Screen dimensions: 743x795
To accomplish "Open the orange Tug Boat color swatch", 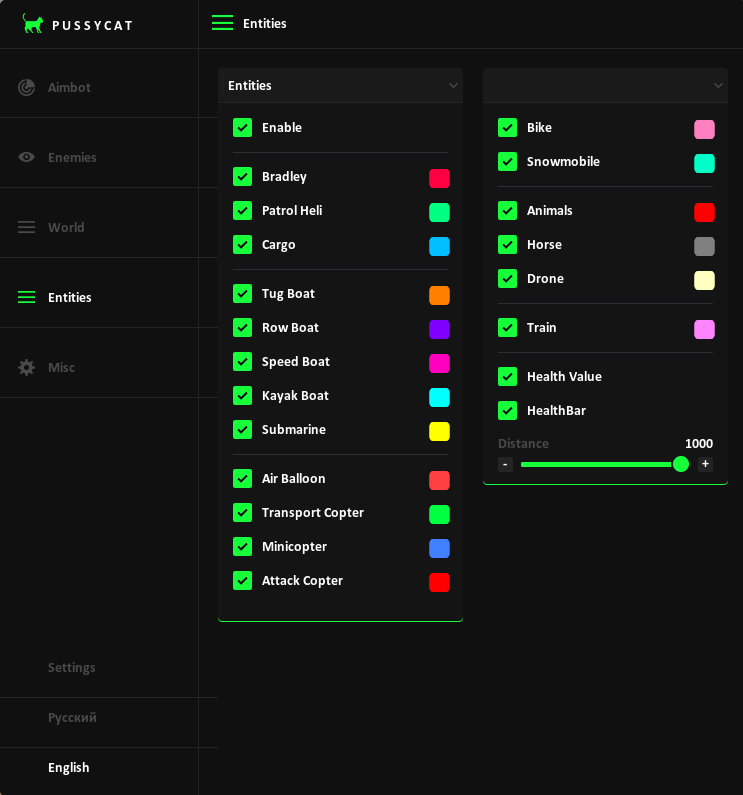I will pyautogui.click(x=439, y=295).
